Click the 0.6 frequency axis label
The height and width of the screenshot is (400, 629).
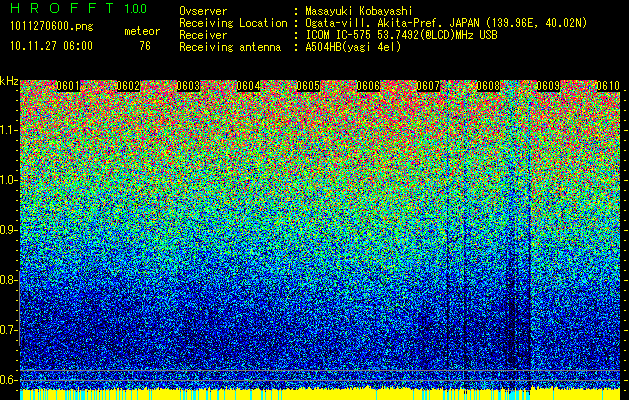pyautogui.click(x=8, y=380)
